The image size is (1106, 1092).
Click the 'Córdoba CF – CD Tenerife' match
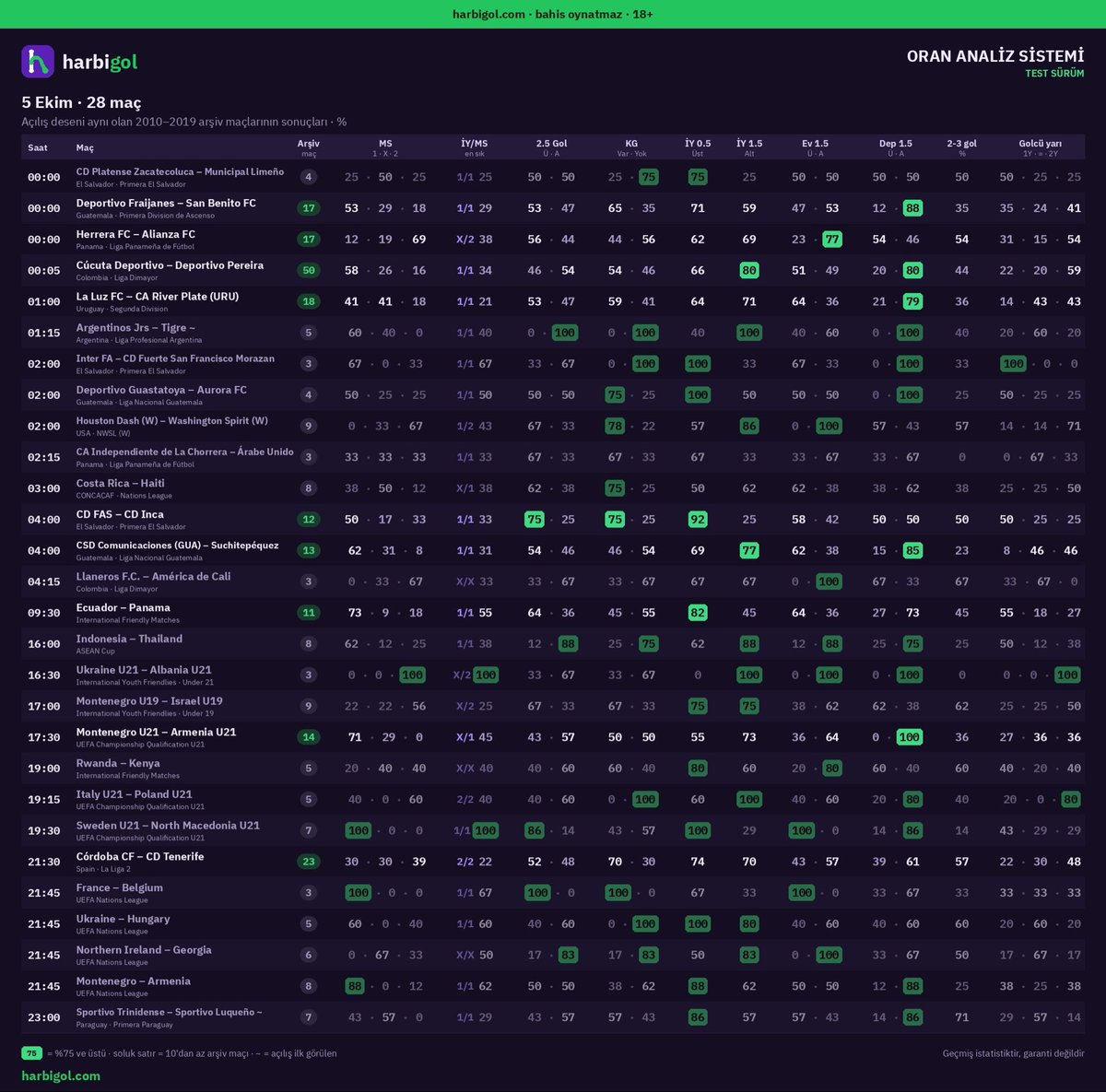click(x=140, y=857)
